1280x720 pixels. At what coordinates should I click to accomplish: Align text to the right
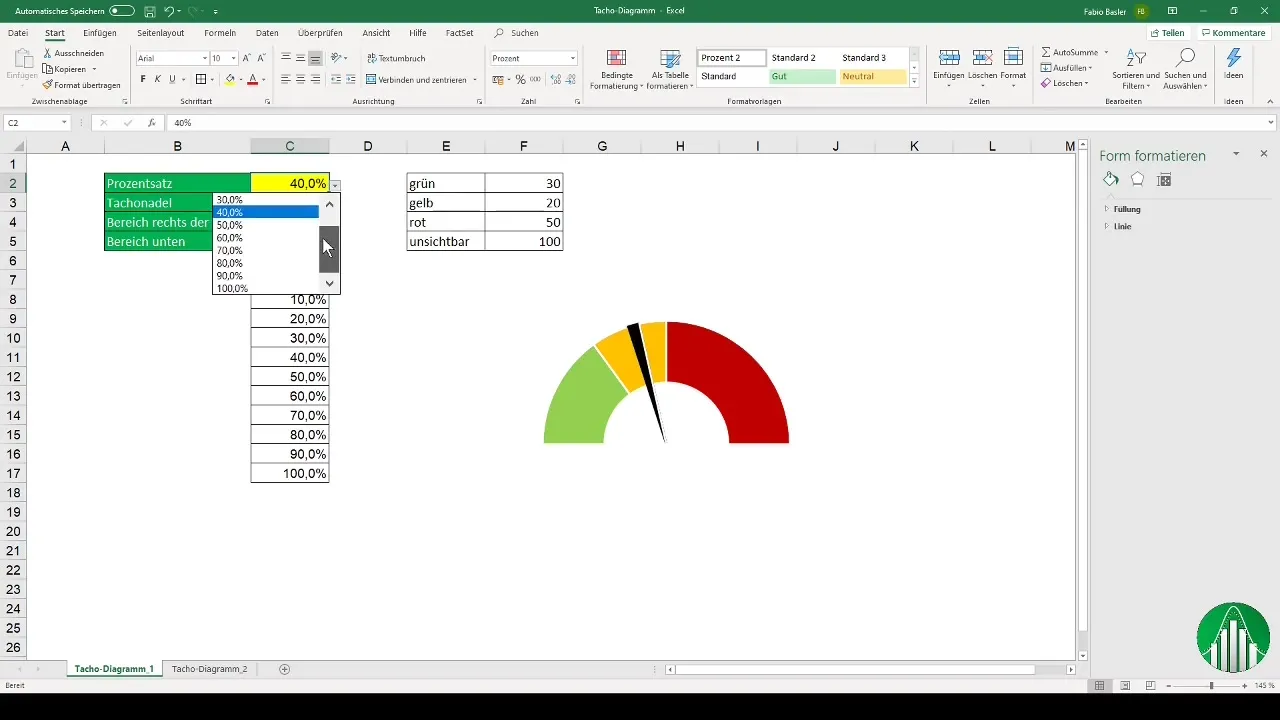(316, 79)
